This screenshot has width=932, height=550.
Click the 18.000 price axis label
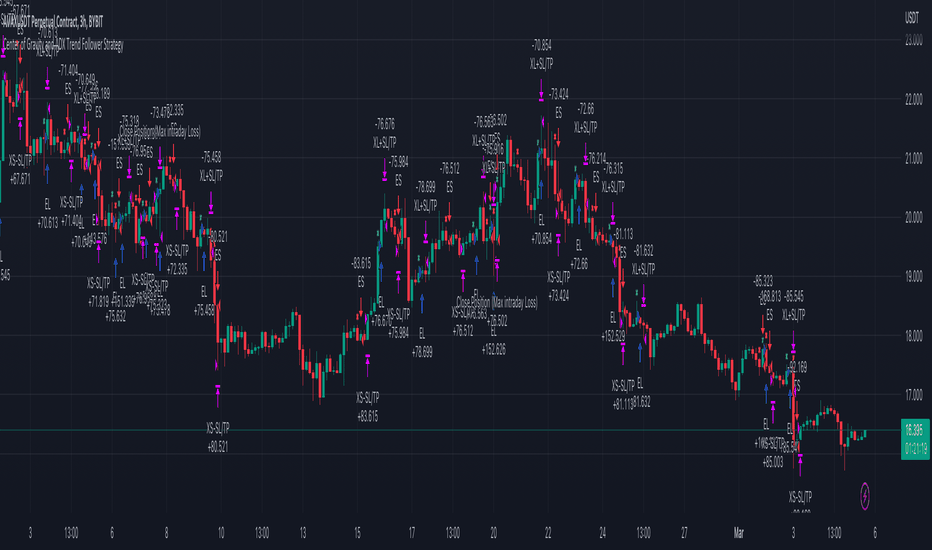(x=913, y=336)
